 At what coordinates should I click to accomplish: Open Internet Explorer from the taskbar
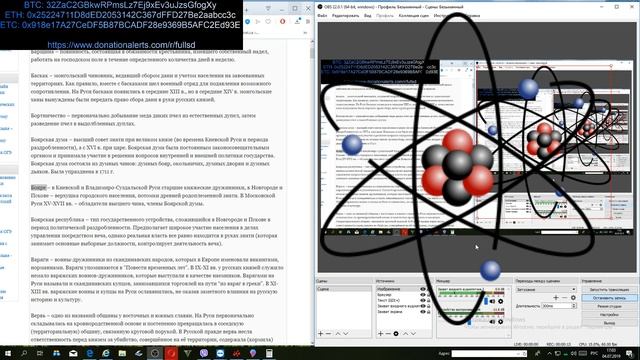coord(106,353)
